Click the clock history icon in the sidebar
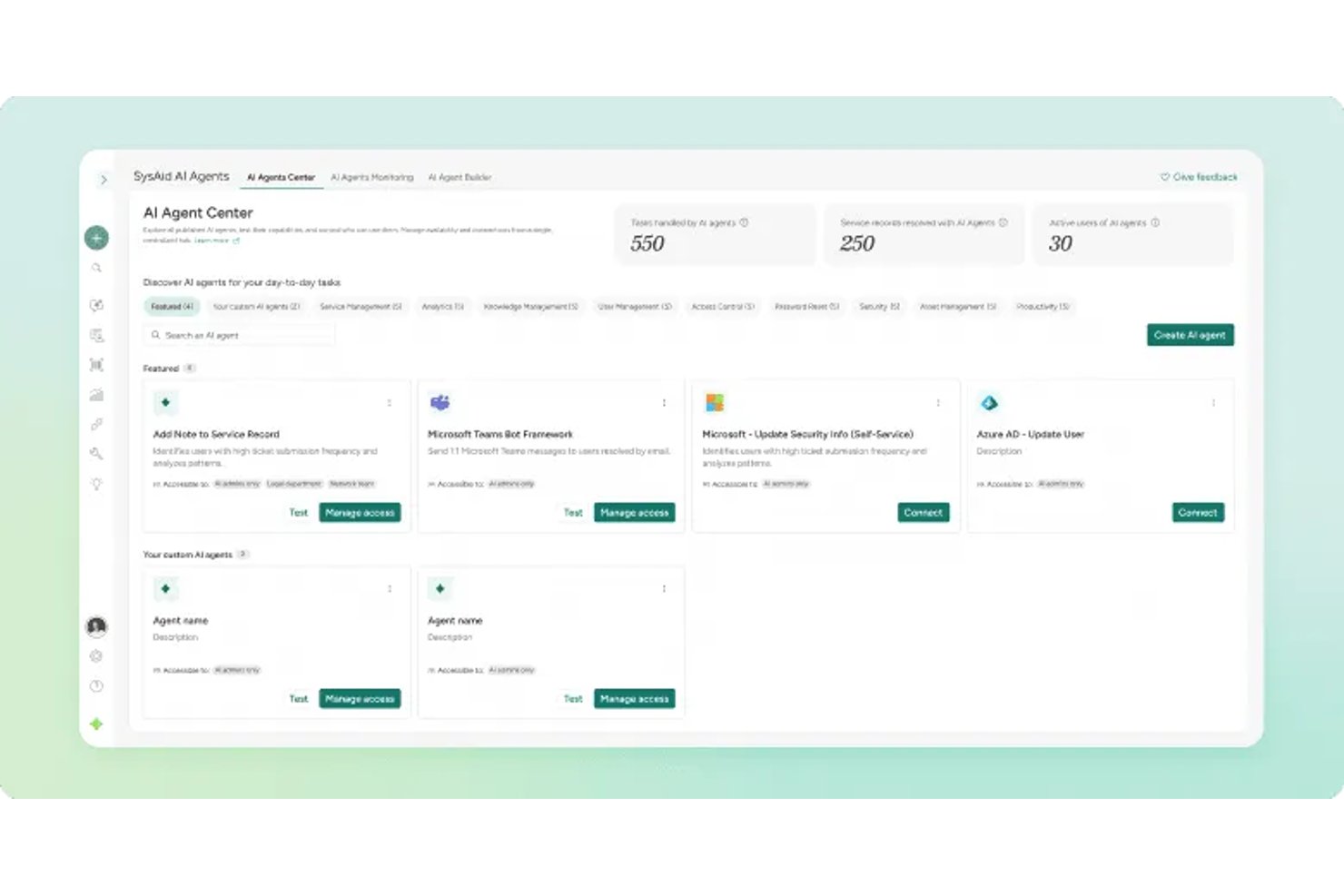Screen dimensions: 1344x896 [x=96, y=686]
